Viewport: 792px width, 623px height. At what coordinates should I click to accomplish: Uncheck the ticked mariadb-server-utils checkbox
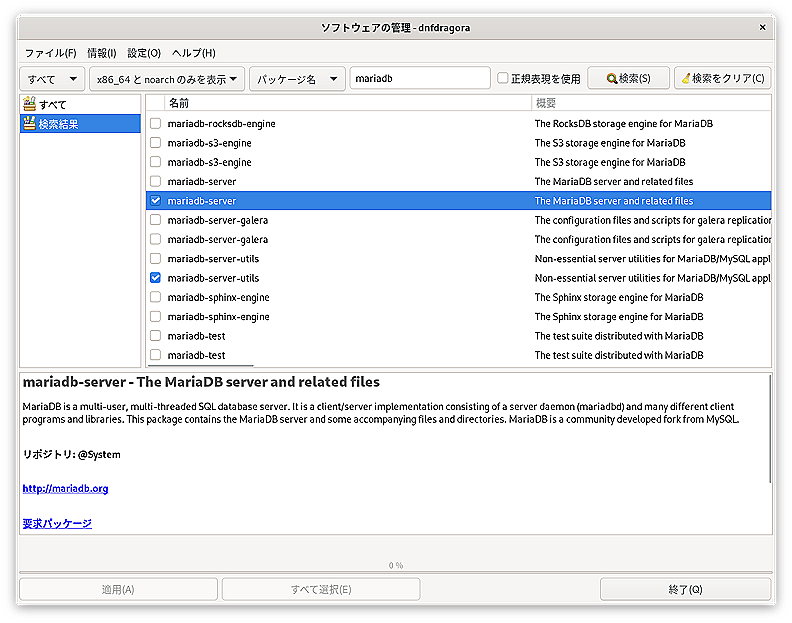[x=156, y=278]
